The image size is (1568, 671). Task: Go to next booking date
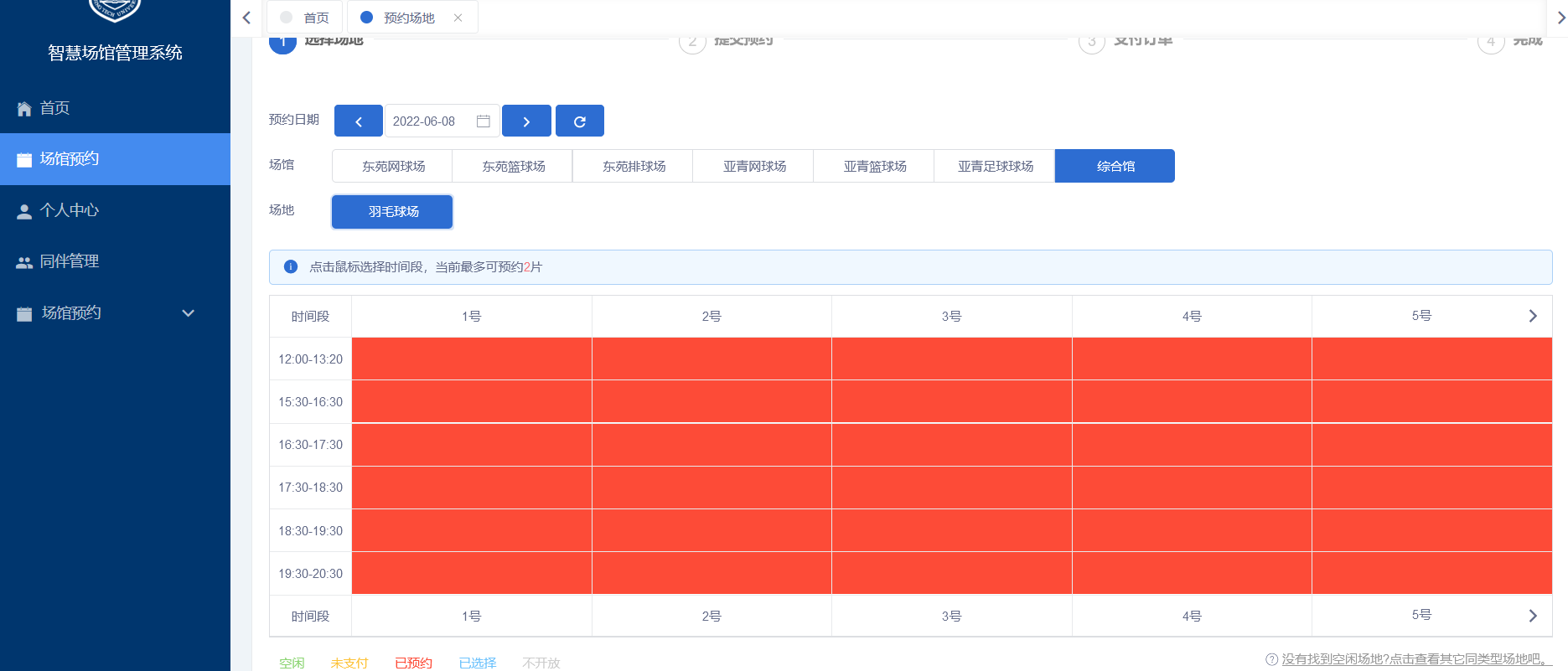(x=526, y=121)
